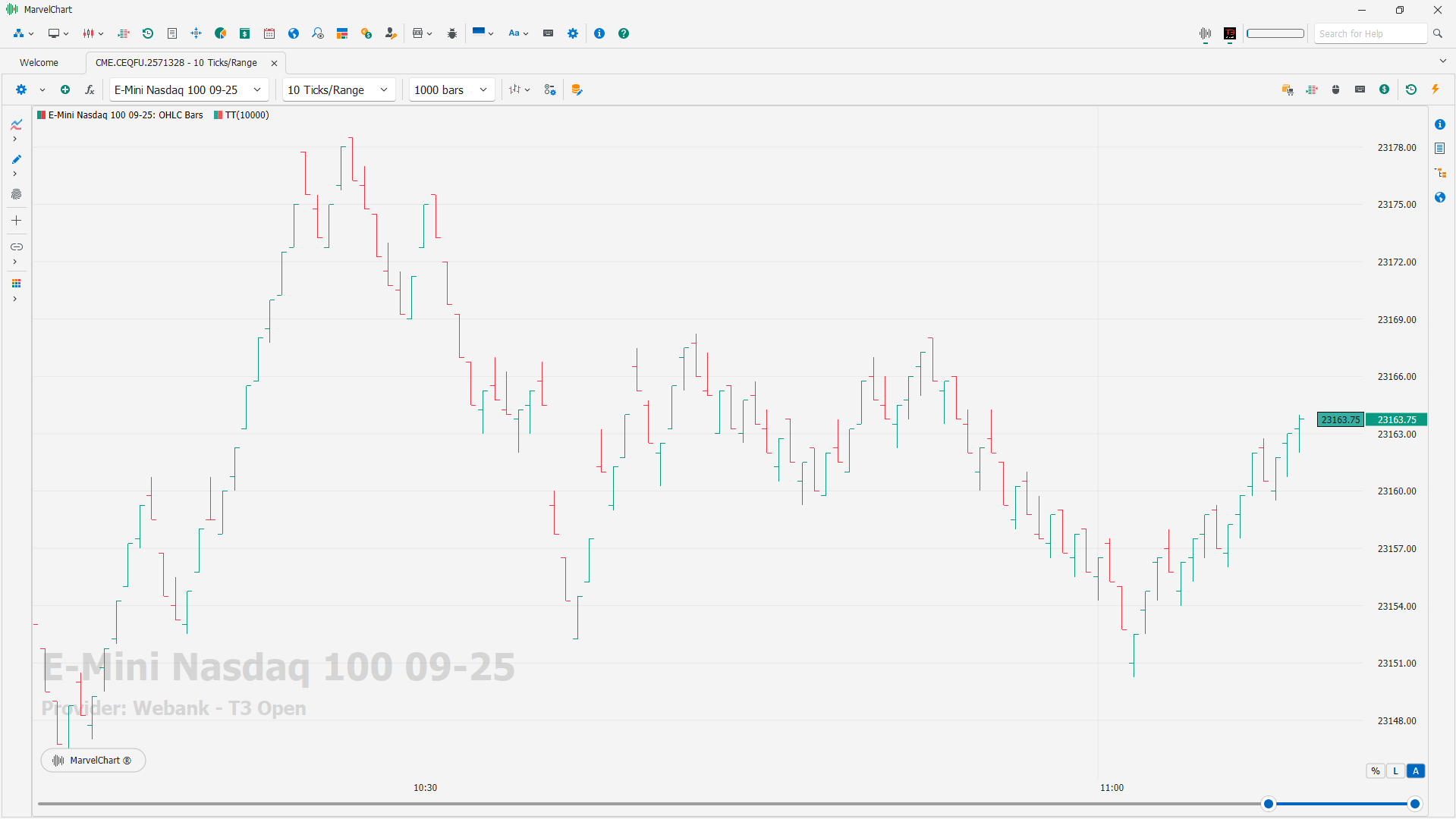
Task: Open the document list icon in main toolbar
Action: click(172, 33)
